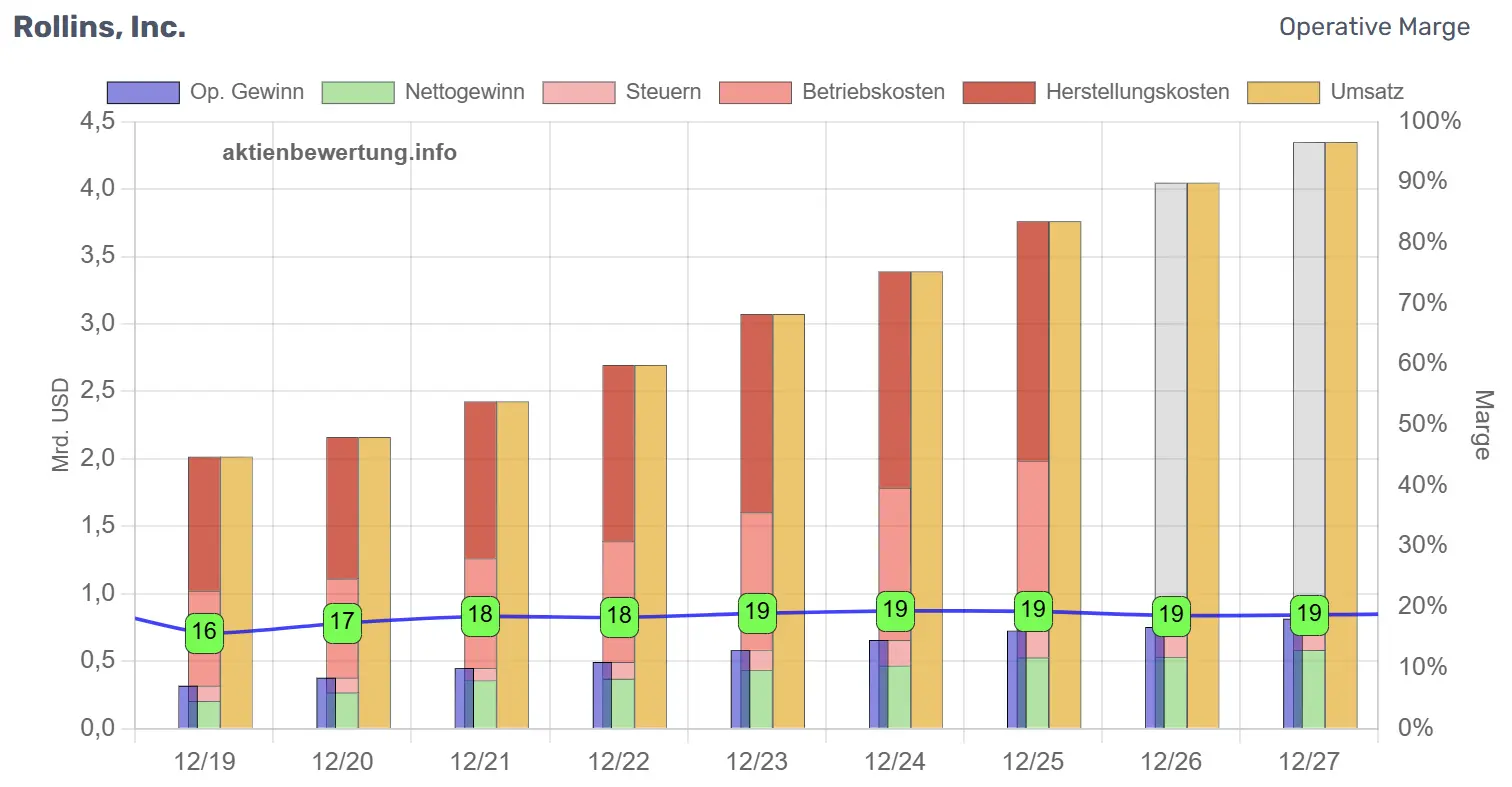This screenshot has width=1512, height=787.
Task: Click the yellow Umsatz bar for 12/27
Action: [1341, 435]
